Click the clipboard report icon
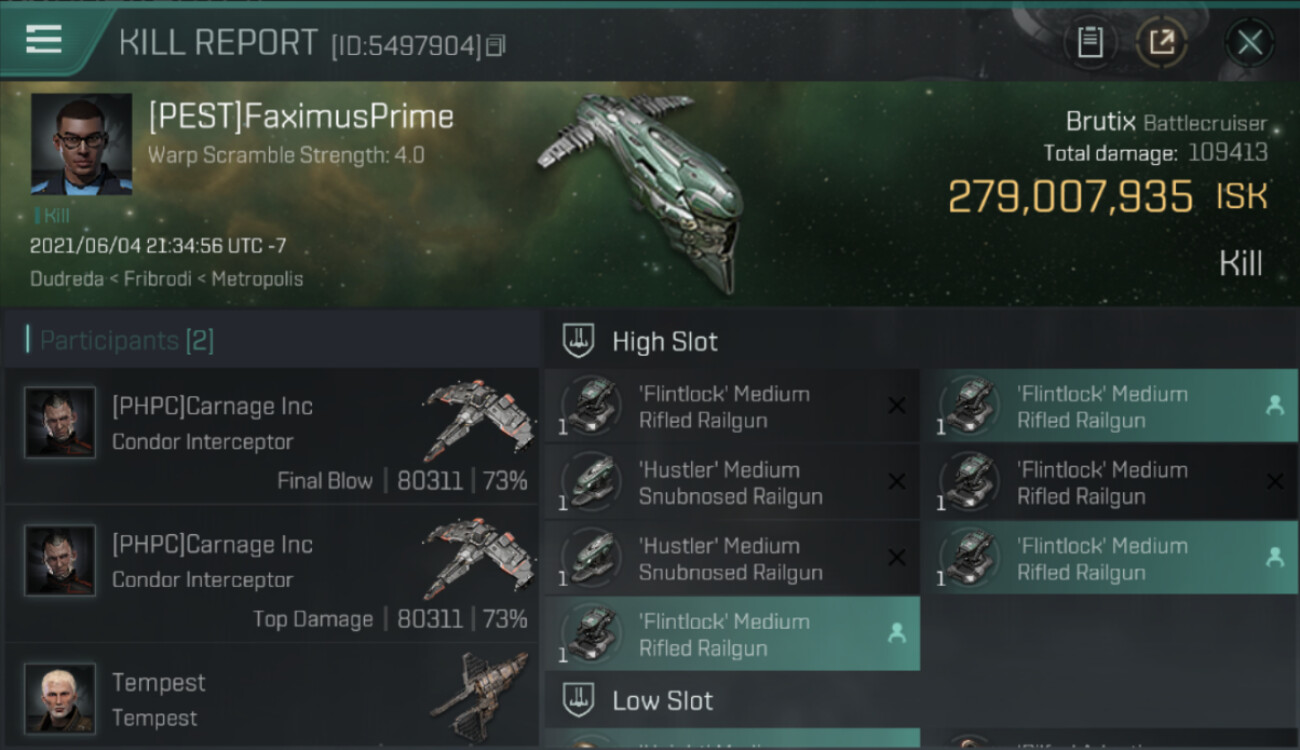This screenshot has width=1300, height=750. tap(1090, 43)
